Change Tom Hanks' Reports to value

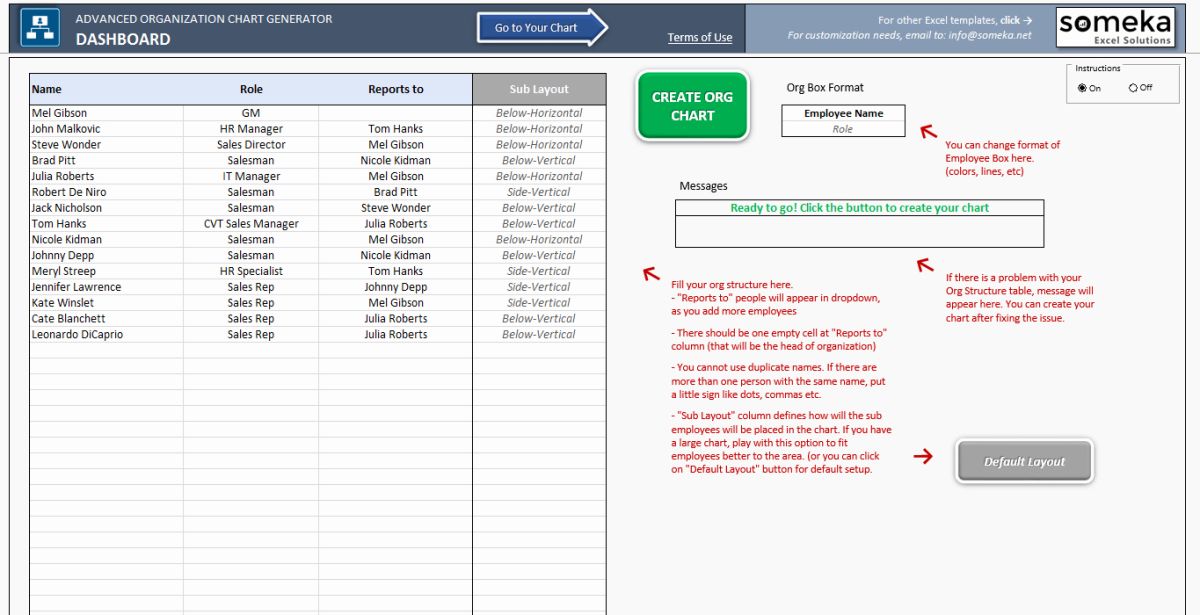pos(393,223)
